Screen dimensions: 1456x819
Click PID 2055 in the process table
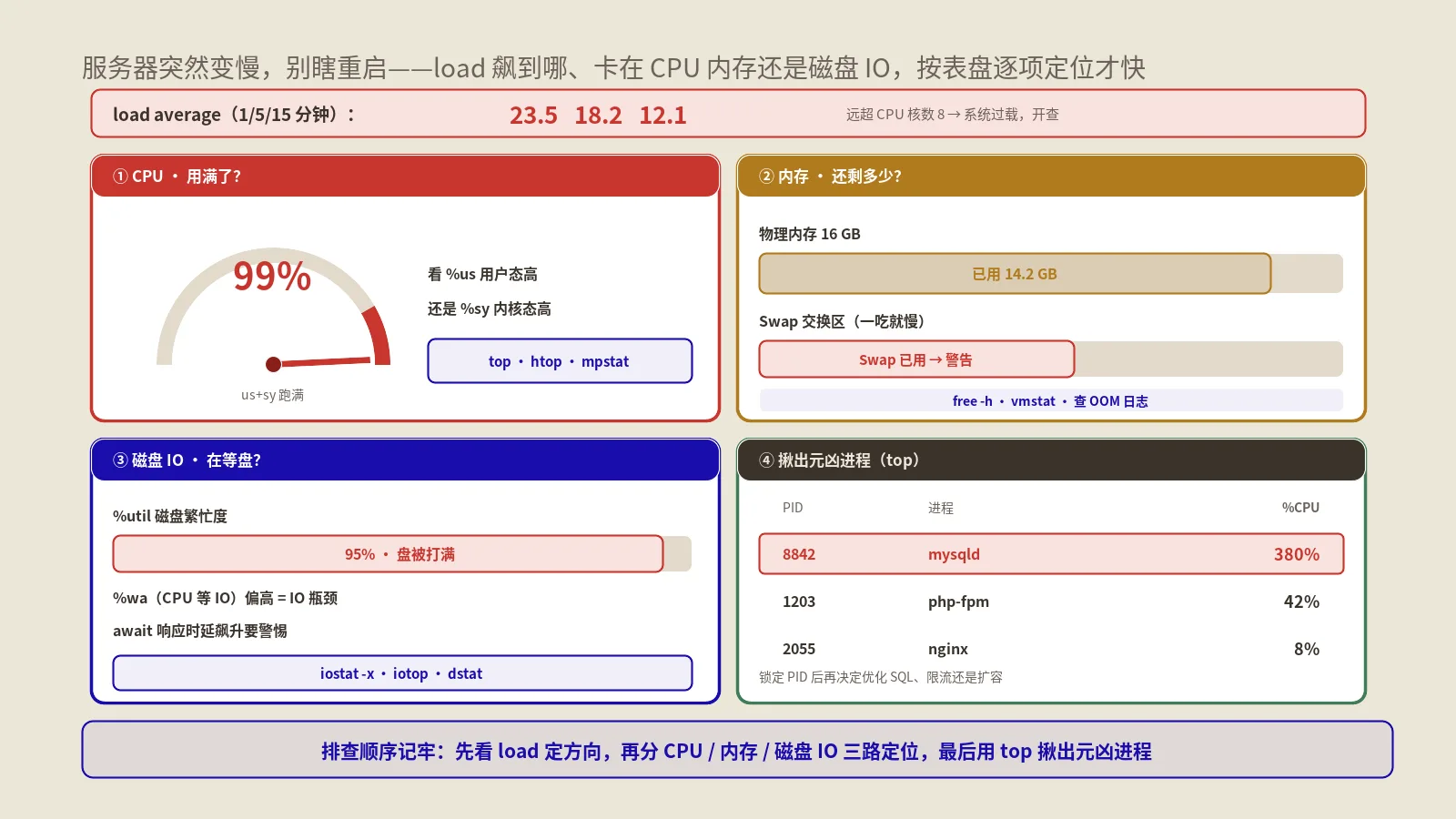[799, 649]
